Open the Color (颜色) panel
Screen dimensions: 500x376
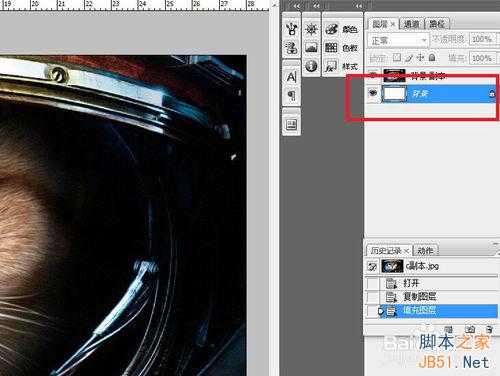coord(342,29)
